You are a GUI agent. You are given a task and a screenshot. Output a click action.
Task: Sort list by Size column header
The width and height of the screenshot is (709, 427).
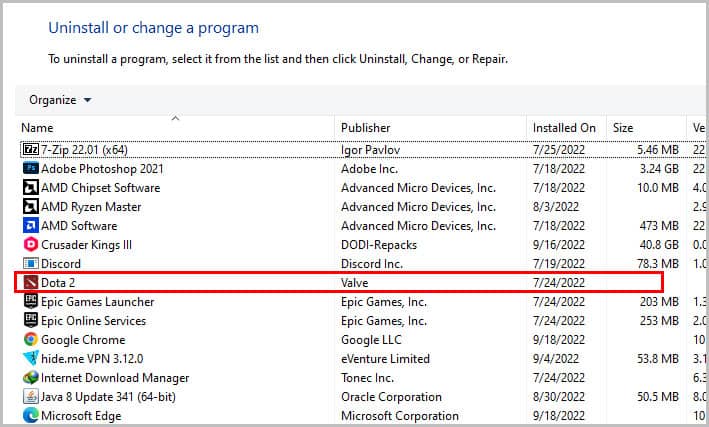pyautogui.click(x=623, y=128)
